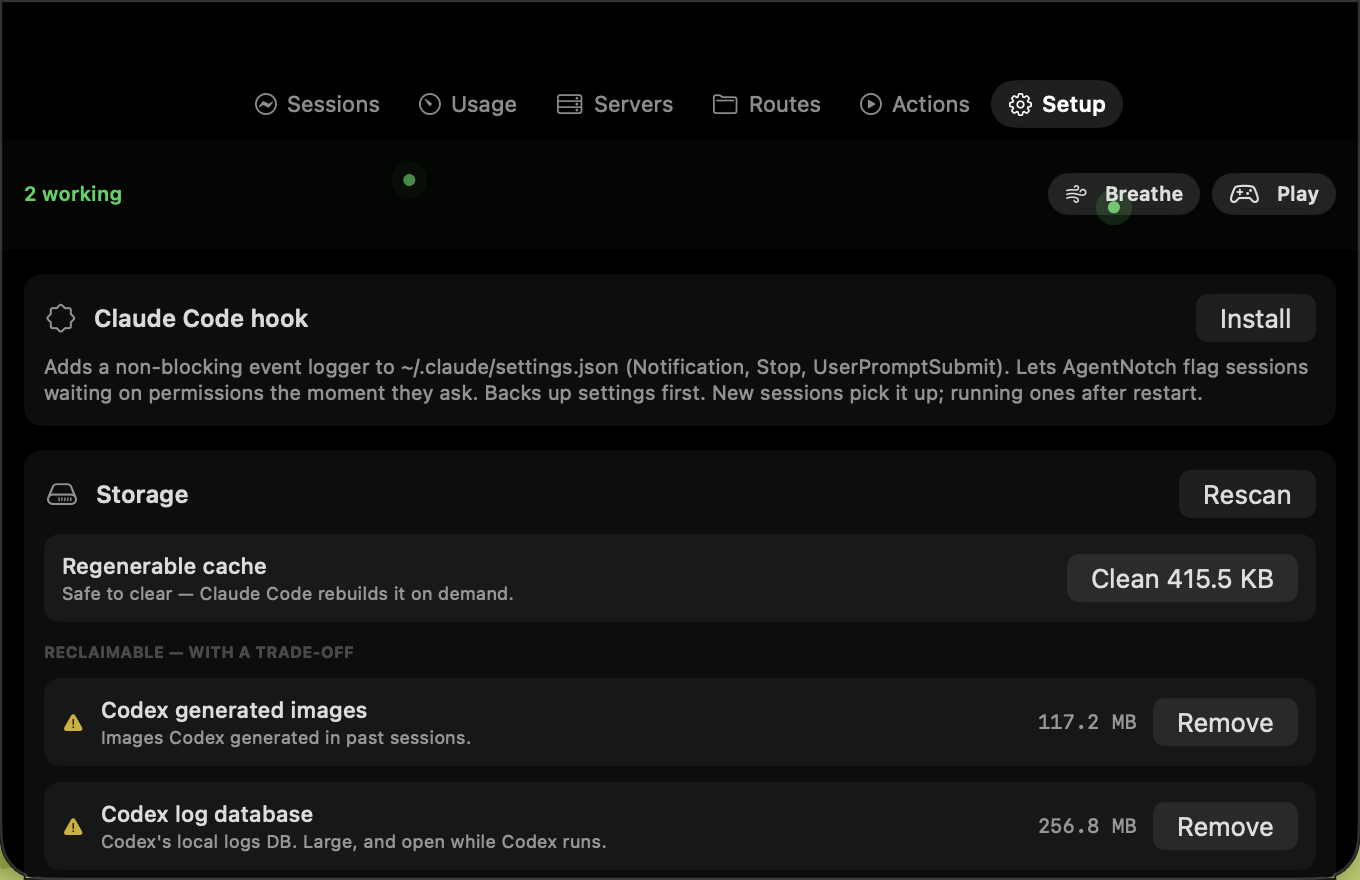Switch to the Usage tab
This screenshot has height=880, width=1360.
[467, 104]
